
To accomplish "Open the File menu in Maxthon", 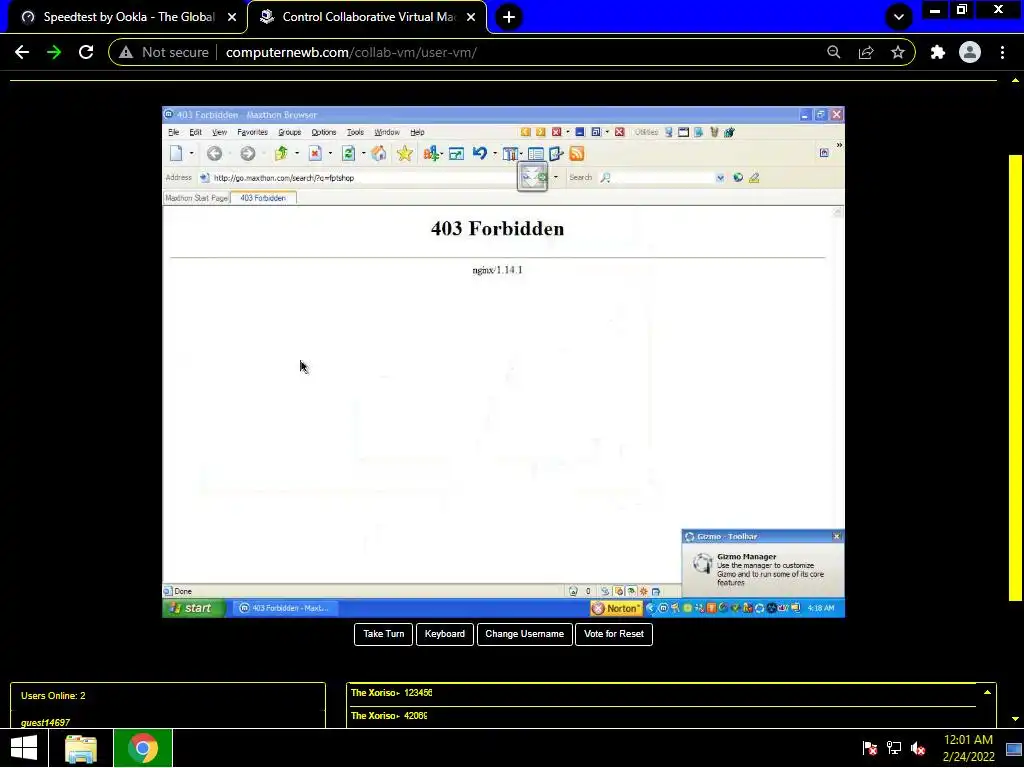I will click(x=174, y=132).
